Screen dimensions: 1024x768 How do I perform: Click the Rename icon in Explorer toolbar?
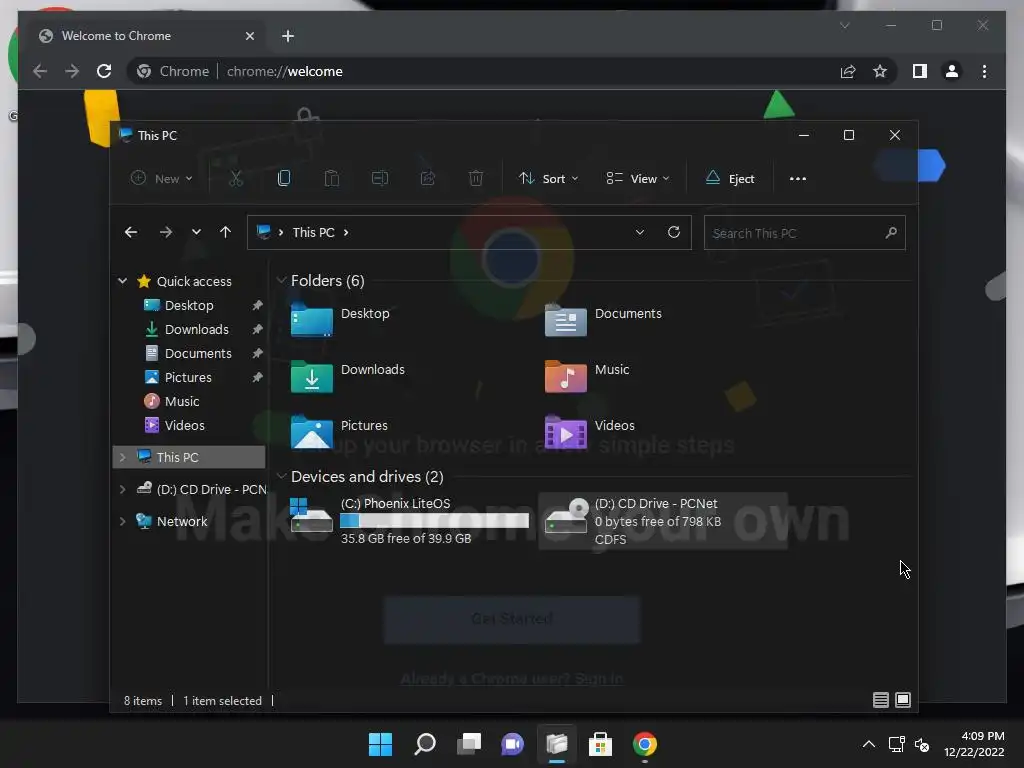tap(379, 178)
